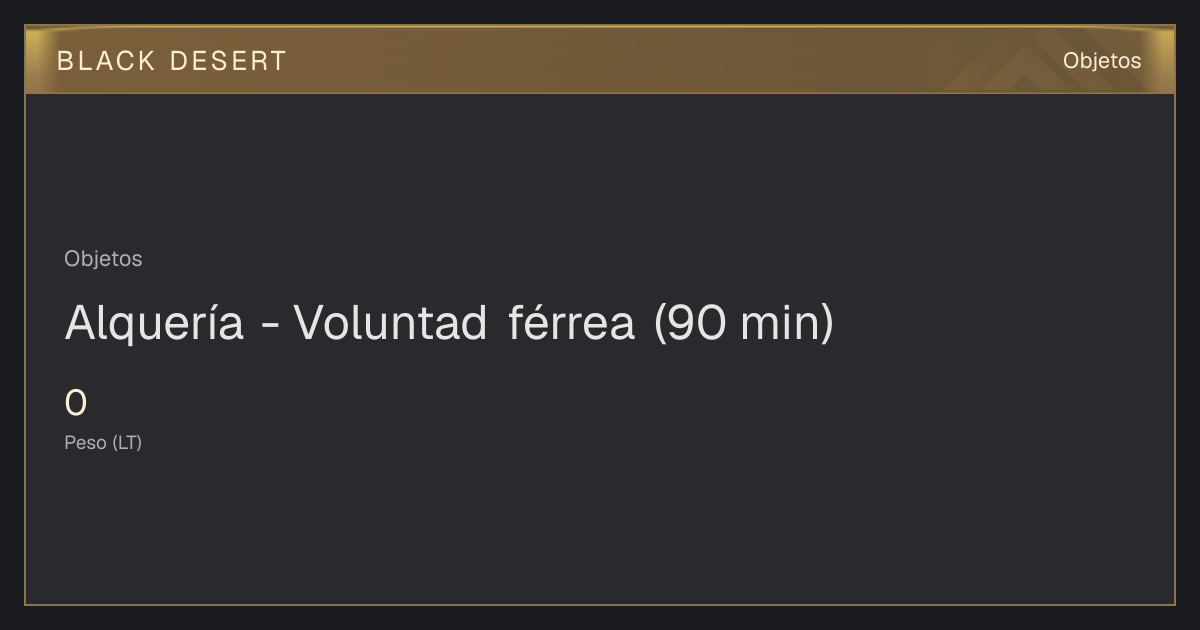Select the Peso (LT) label
The width and height of the screenshot is (1200, 630).
point(103,443)
